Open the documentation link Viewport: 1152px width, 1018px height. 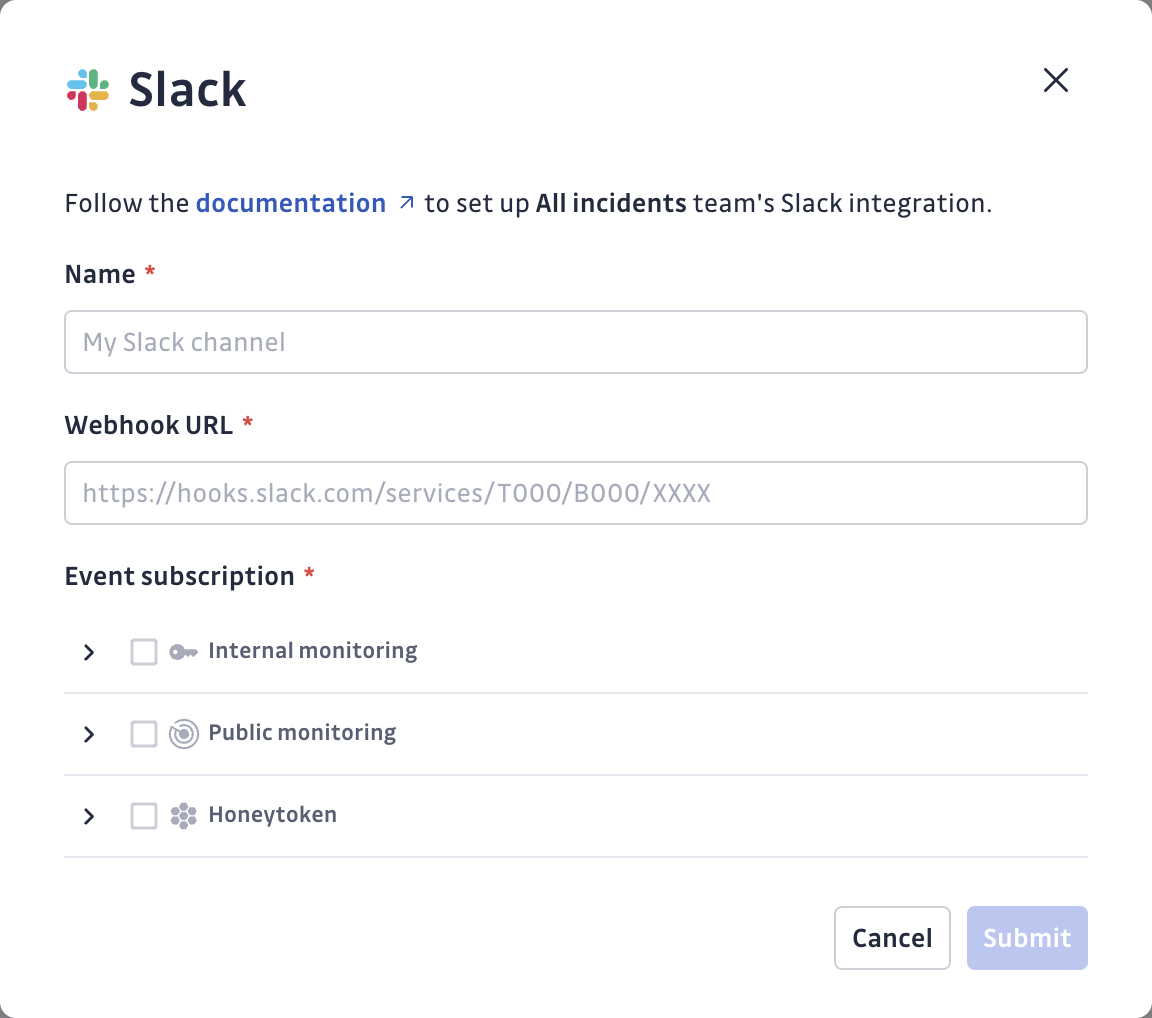click(x=291, y=203)
